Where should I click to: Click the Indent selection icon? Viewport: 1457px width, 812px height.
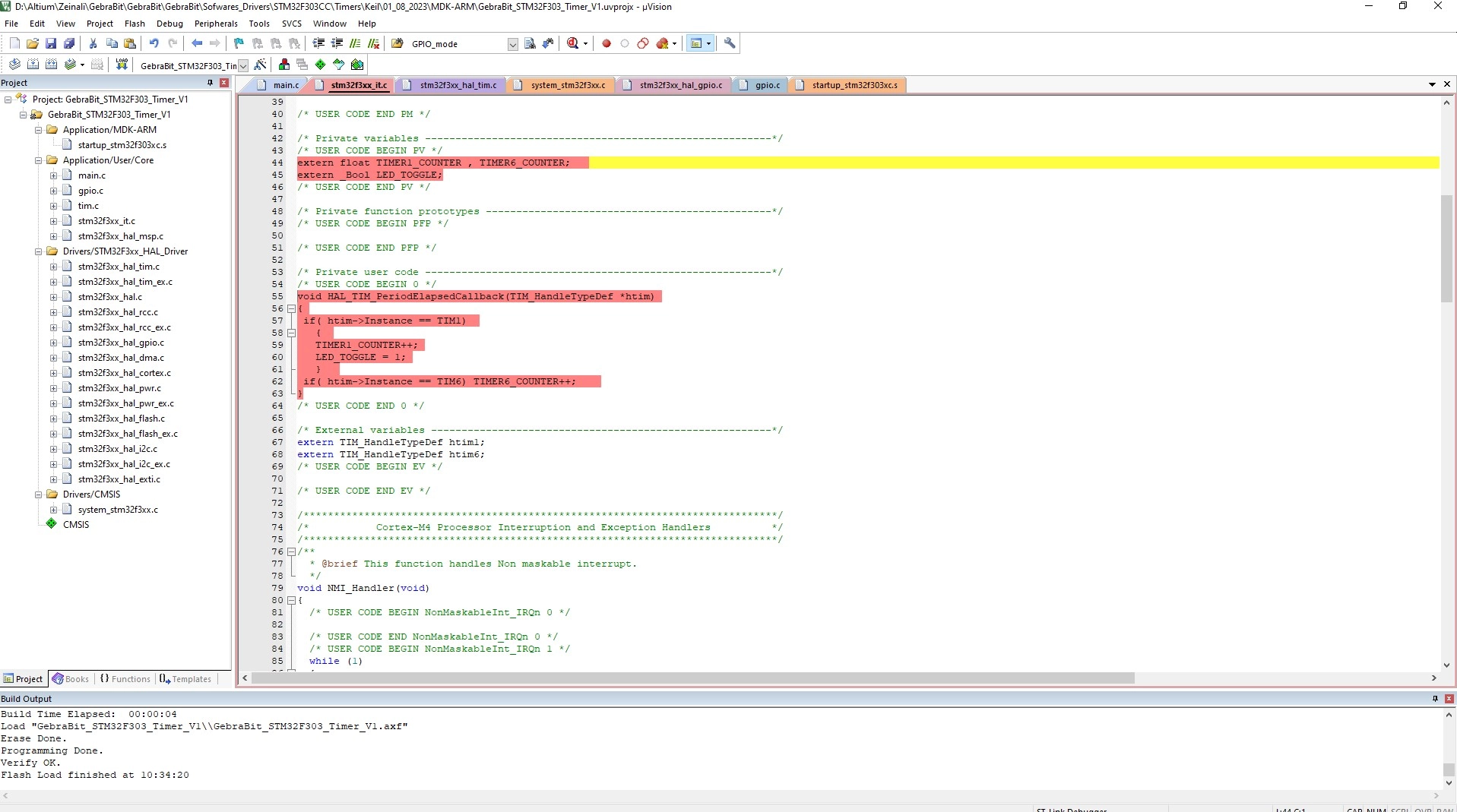[x=318, y=43]
